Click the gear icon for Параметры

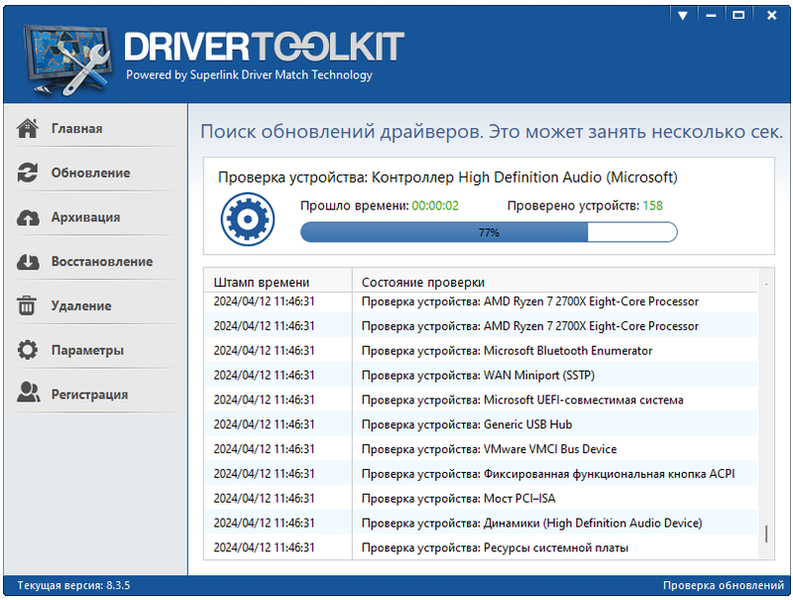pyautogui.click(x=27, y=350)
